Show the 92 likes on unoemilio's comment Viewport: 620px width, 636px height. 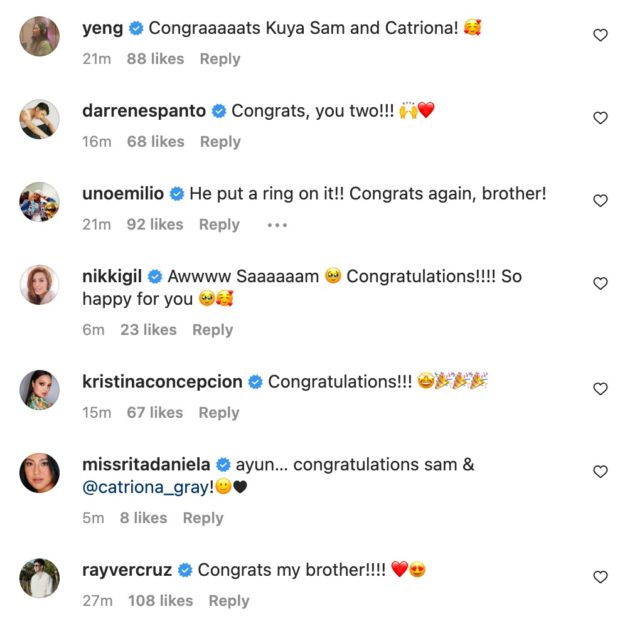point(155,225)
